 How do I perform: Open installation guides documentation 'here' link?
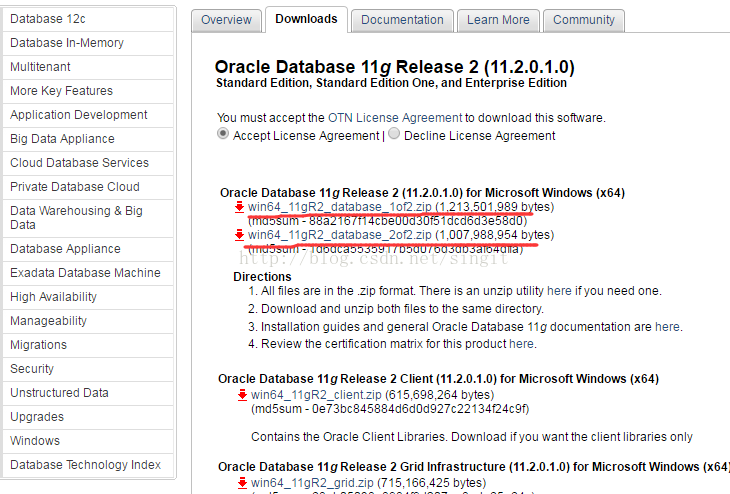(667, 327)
